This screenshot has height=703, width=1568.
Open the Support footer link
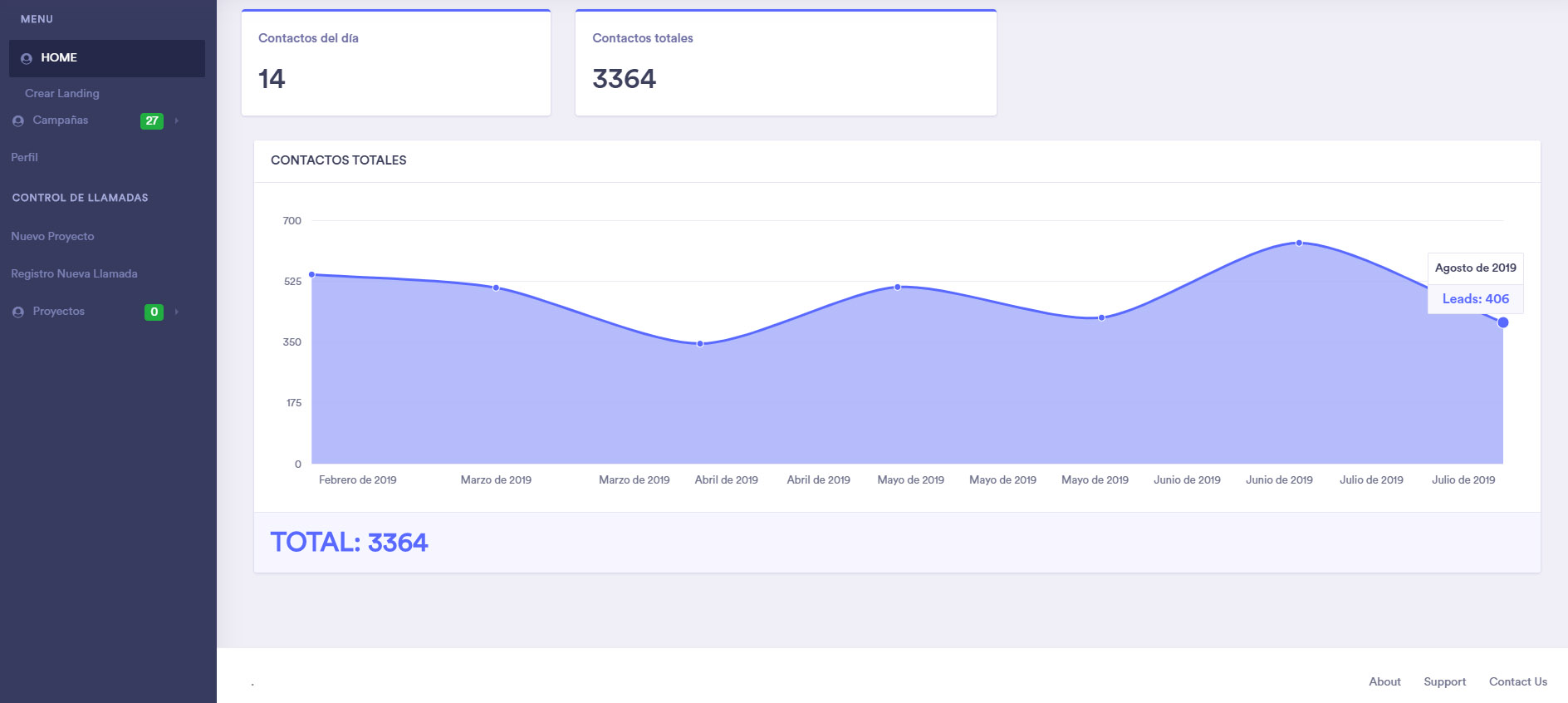[1444, 681]
